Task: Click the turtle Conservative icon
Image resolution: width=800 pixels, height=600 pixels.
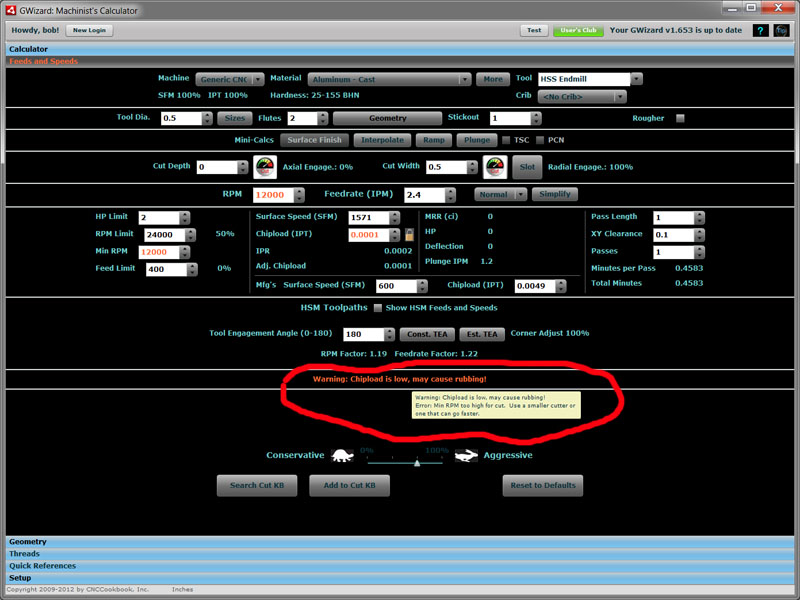Action: 340,454
